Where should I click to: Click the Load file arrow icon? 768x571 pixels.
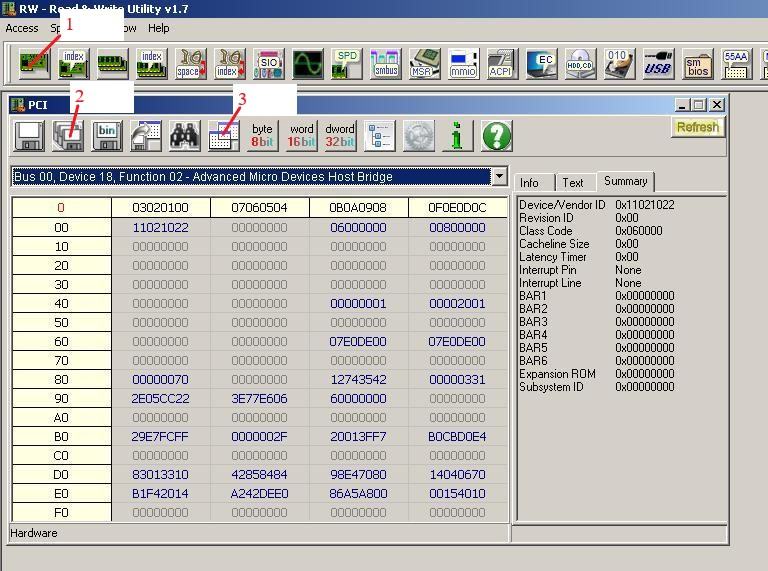146,136
